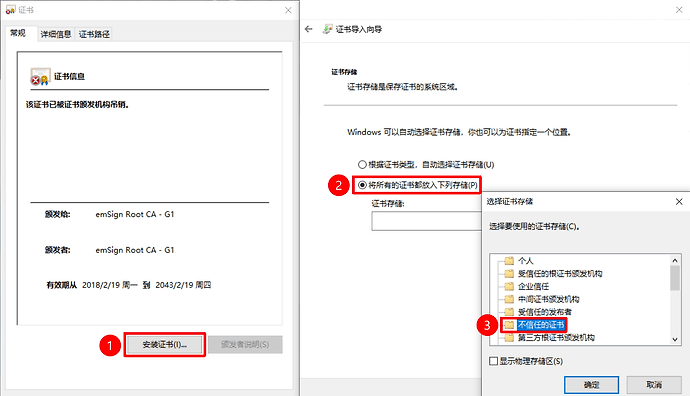Click the store list scroll up arrow
This screenshot has height=396, width=690.
(x=675, y=260)
